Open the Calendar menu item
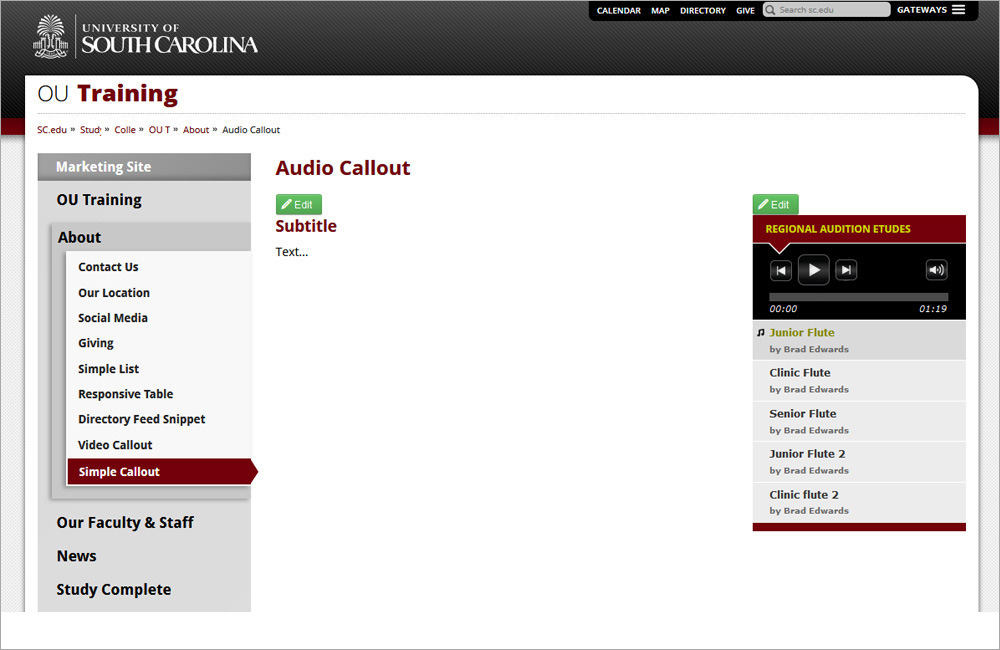This screenshot has height=650, width=1000. (618, 10)
